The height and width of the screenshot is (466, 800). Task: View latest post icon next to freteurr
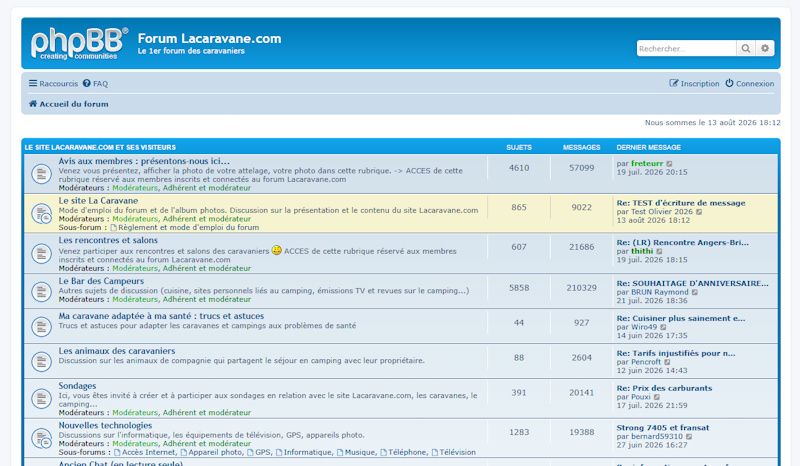669,164
